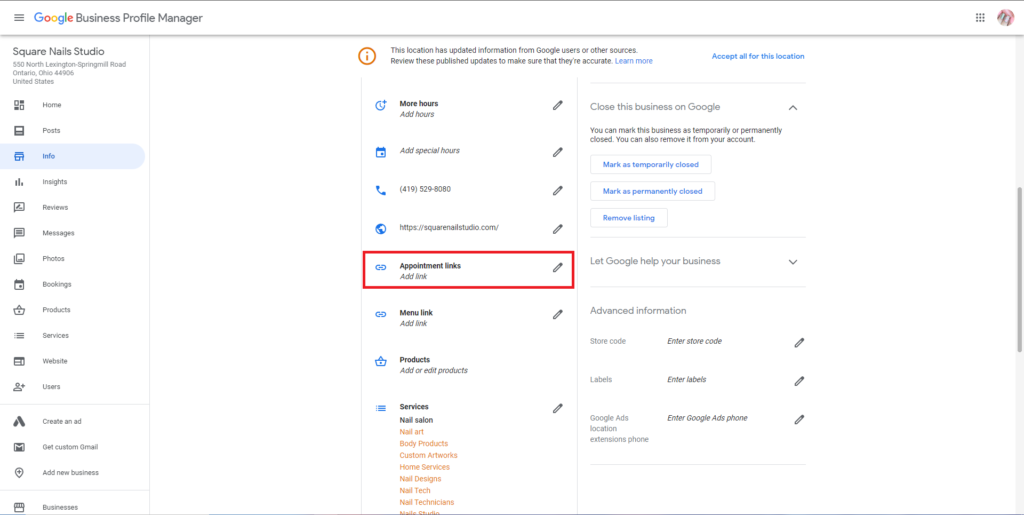Edit Labels pencil icon
1024x515 pixels.
click(x=799, y=381)
